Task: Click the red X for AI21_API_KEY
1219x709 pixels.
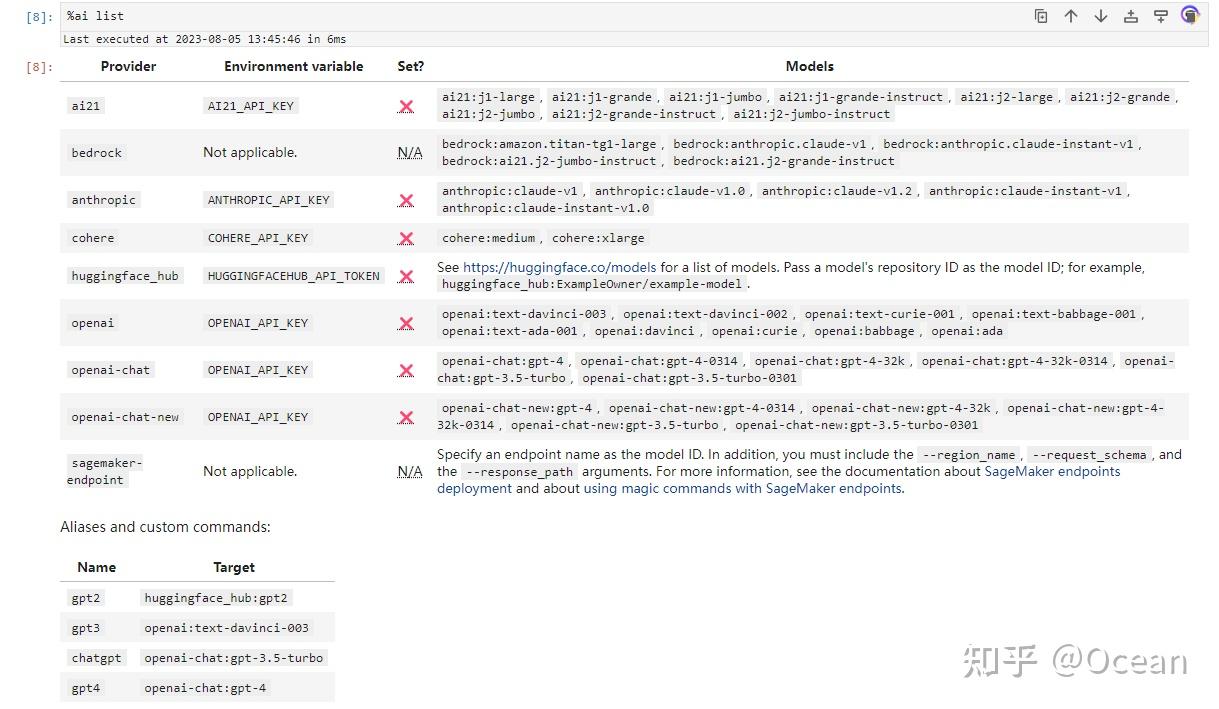Action: pos(406,106)
